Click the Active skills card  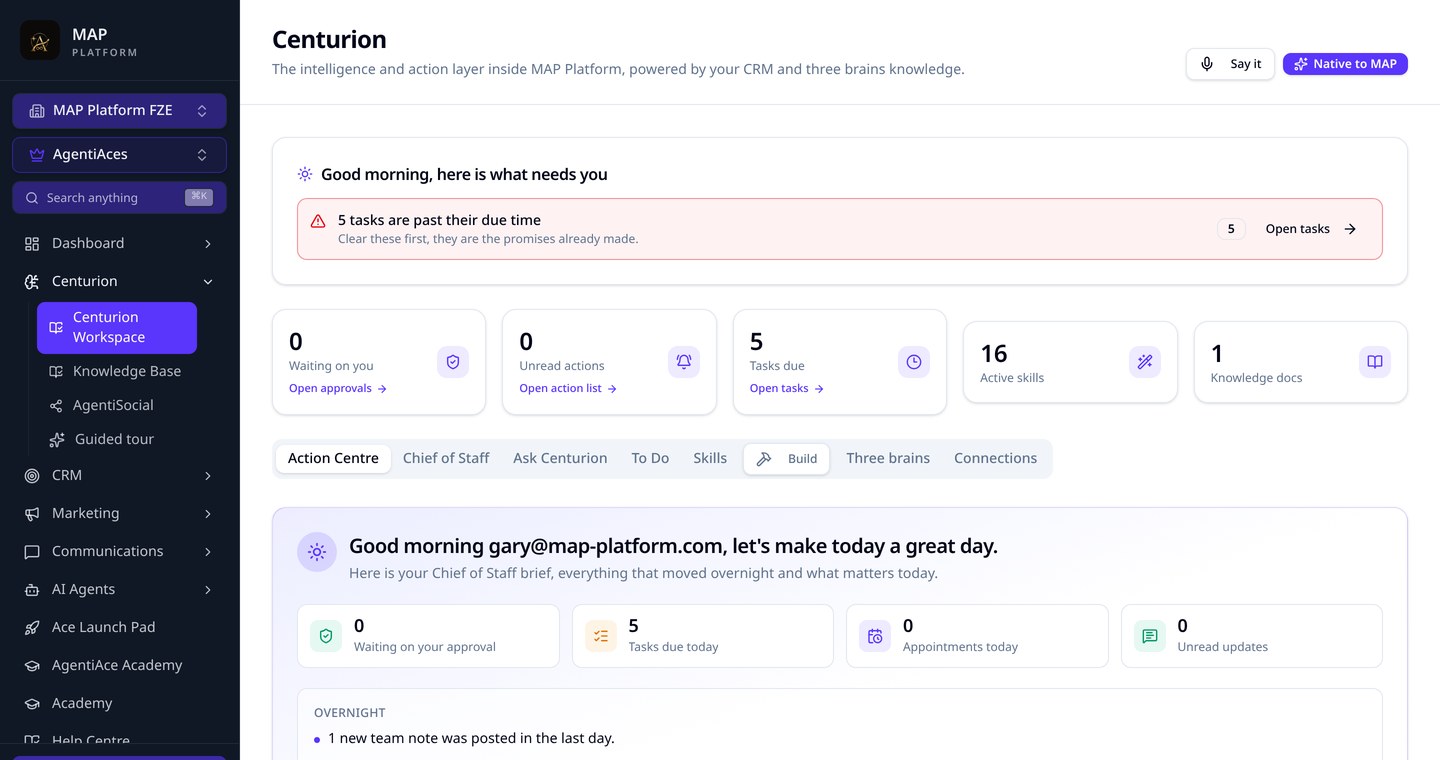[x=1070, y=362]
